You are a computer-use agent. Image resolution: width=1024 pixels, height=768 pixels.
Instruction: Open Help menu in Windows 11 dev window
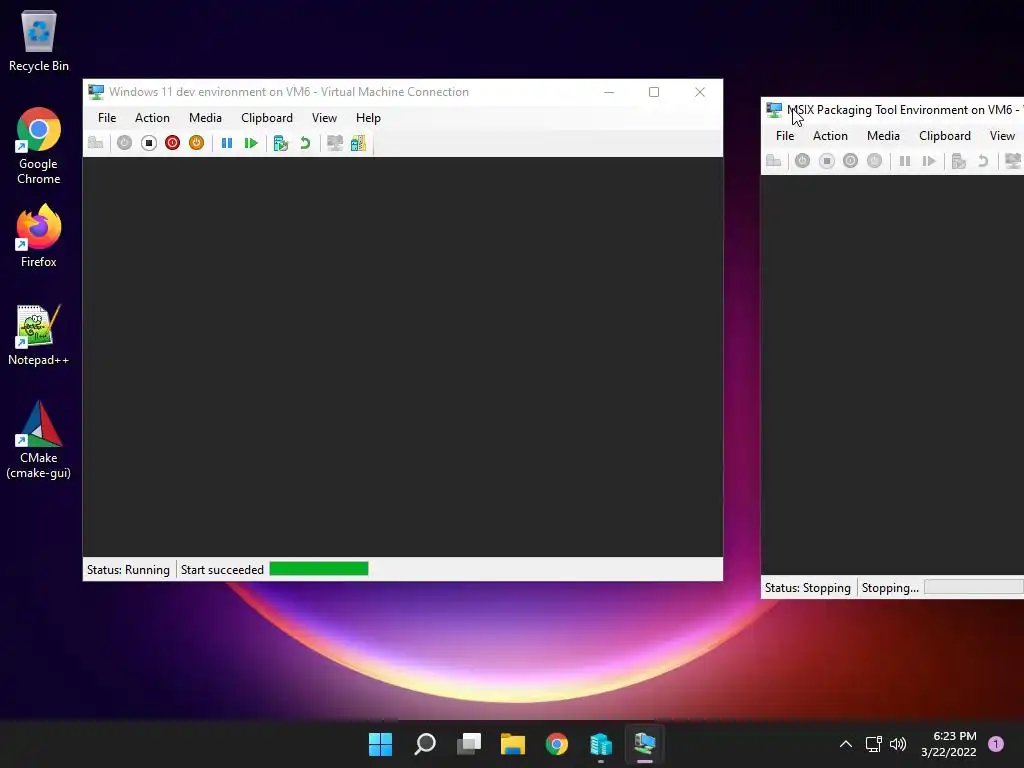tap(368, 118)
